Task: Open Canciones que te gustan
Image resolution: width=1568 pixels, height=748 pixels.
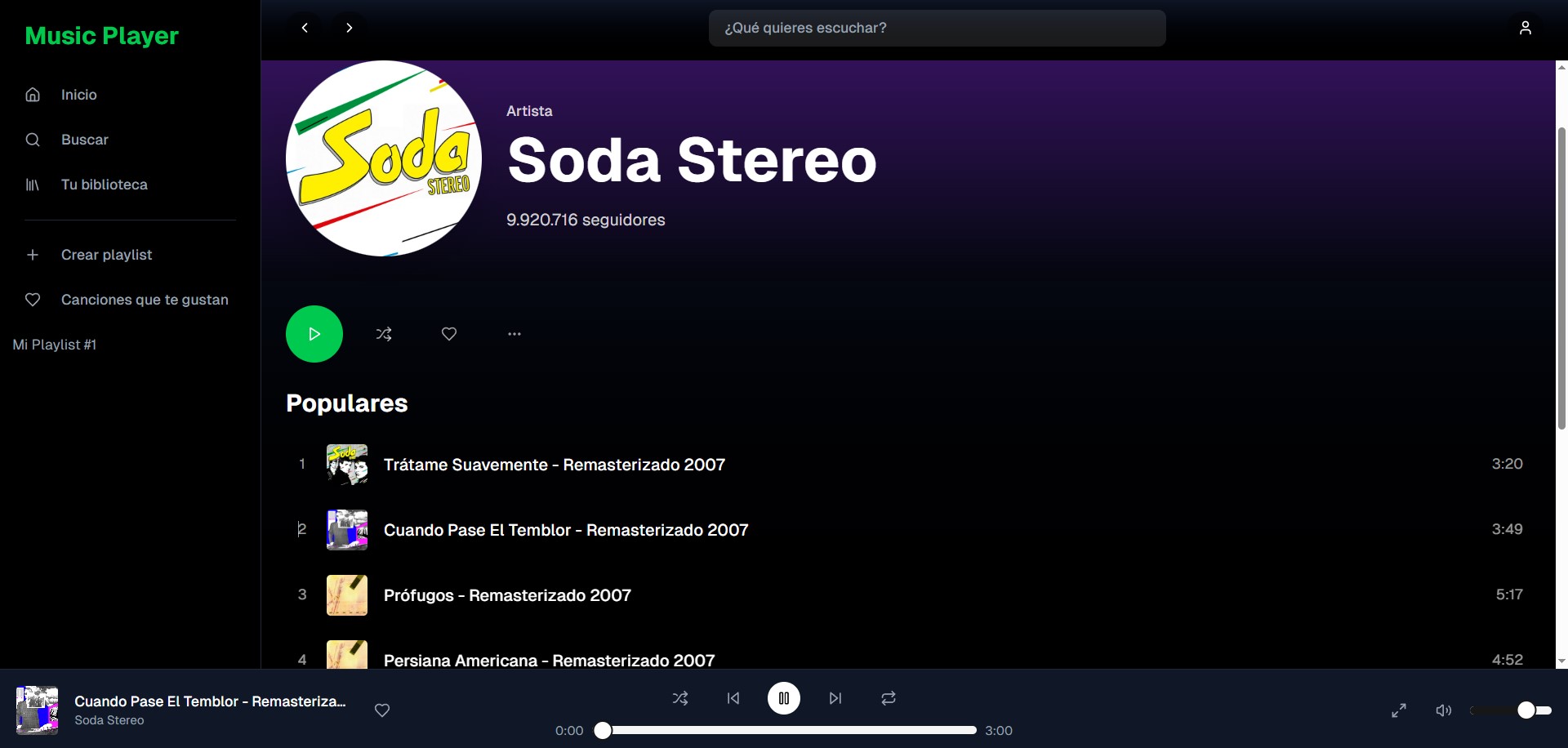Action: 131,300
